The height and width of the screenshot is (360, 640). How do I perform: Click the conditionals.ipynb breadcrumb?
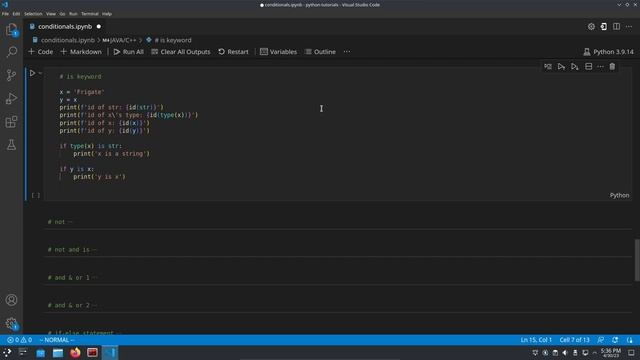tap(67, 40)
